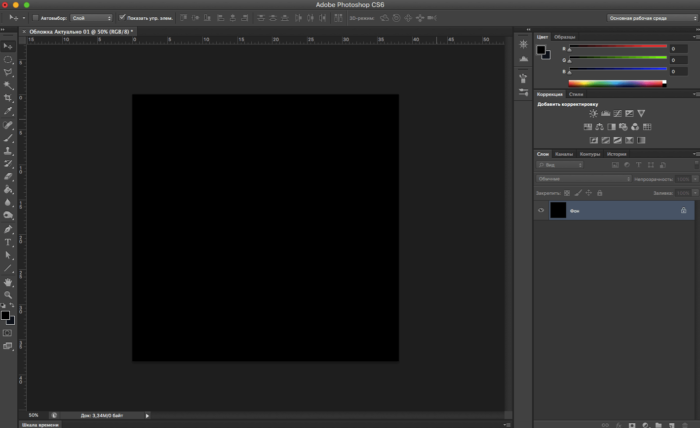Expand the Обычные blend mode dropdown
Screen dimensions: 700x428
[584, 179]
